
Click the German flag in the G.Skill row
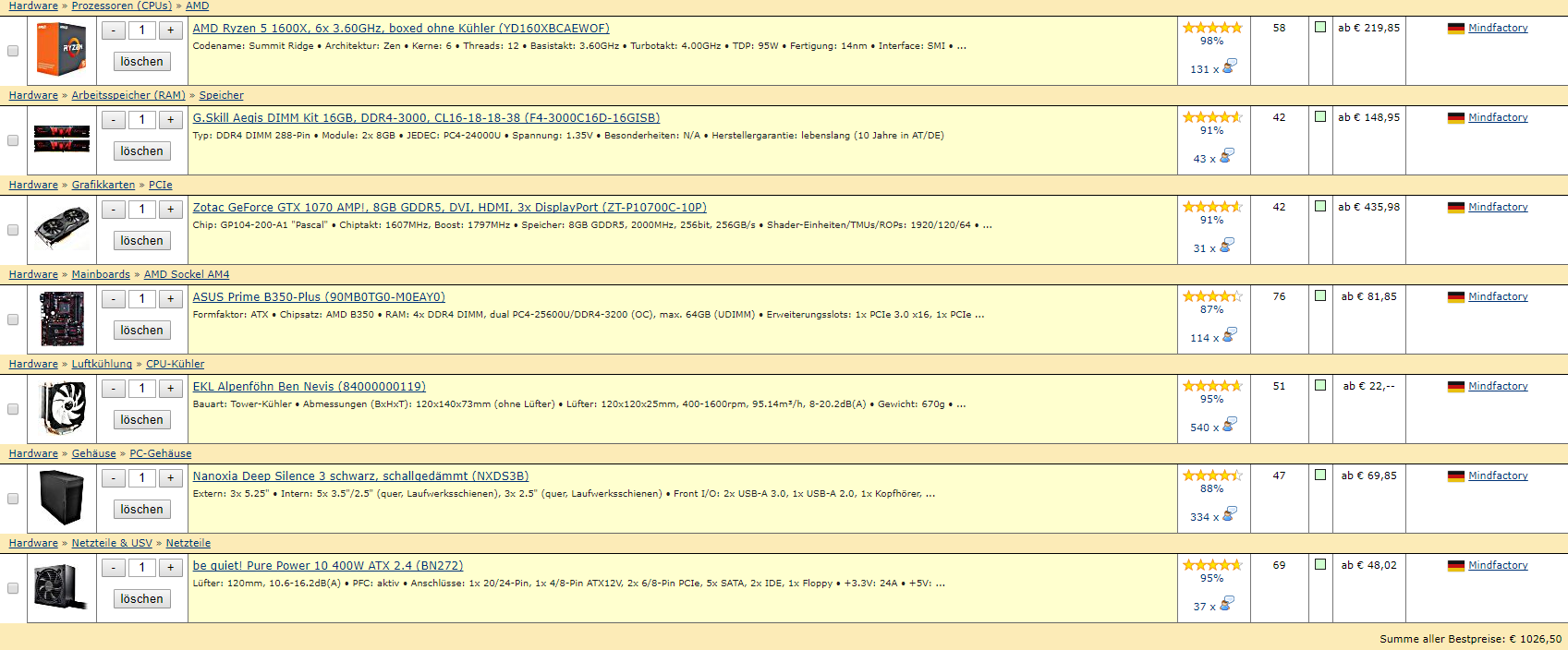point(1456,118)
